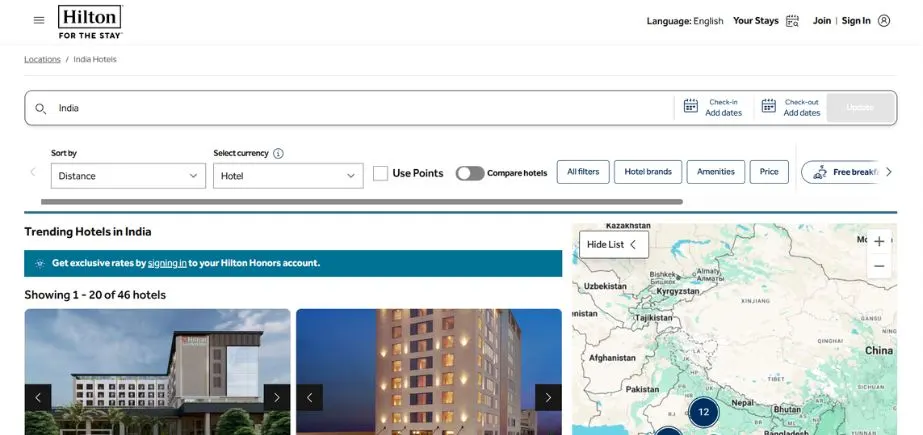The height and width of the screenshot is (435, 923).
Task: Open the hamburger navigation menu
Action: [39, 20]
